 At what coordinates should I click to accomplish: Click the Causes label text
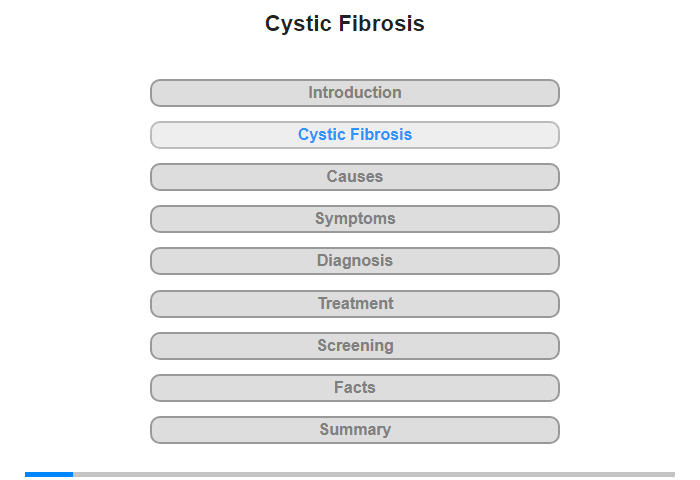pyautogui.click(x=355, y=177)
